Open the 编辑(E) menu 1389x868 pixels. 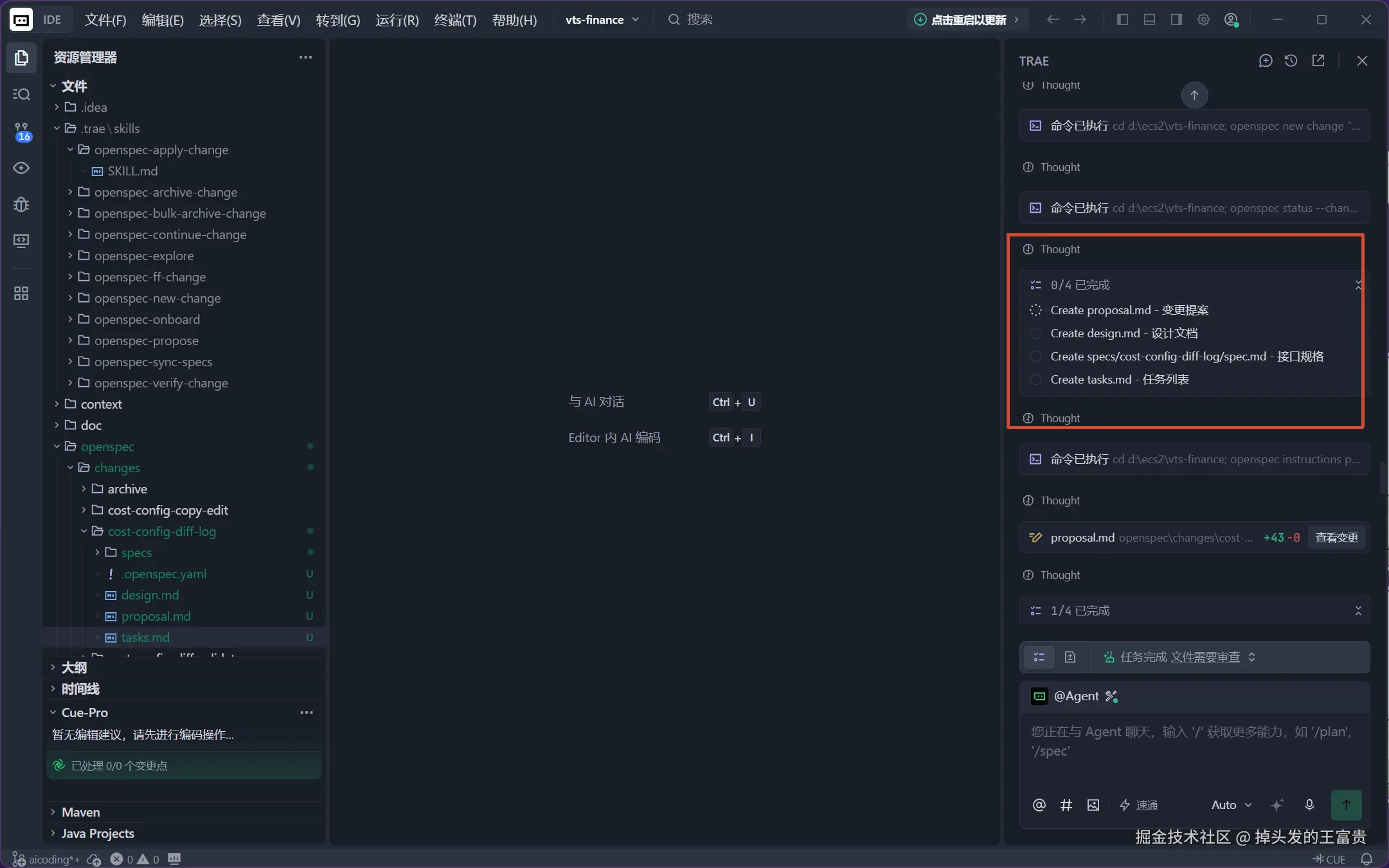pos(163,20)
